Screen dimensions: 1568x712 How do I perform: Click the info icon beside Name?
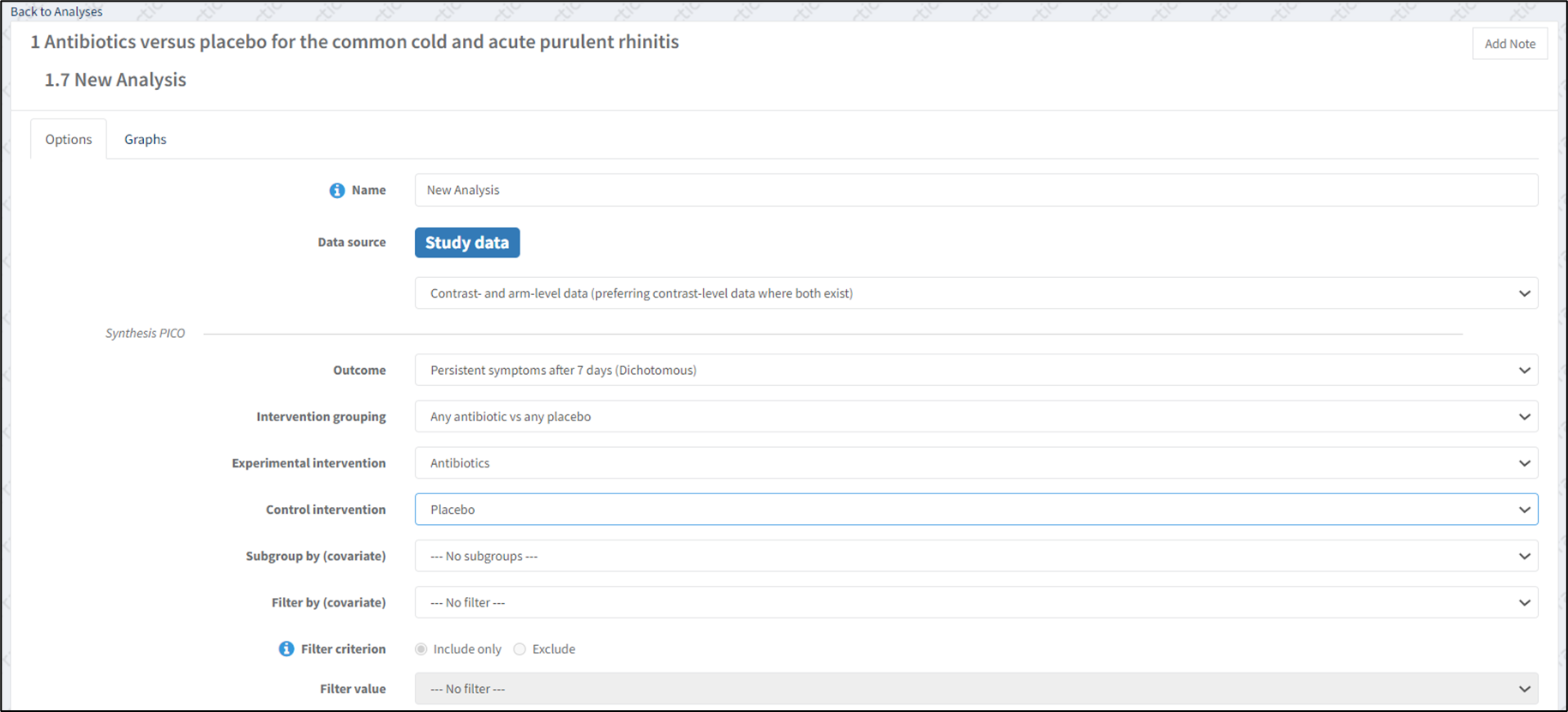[337, 190]
